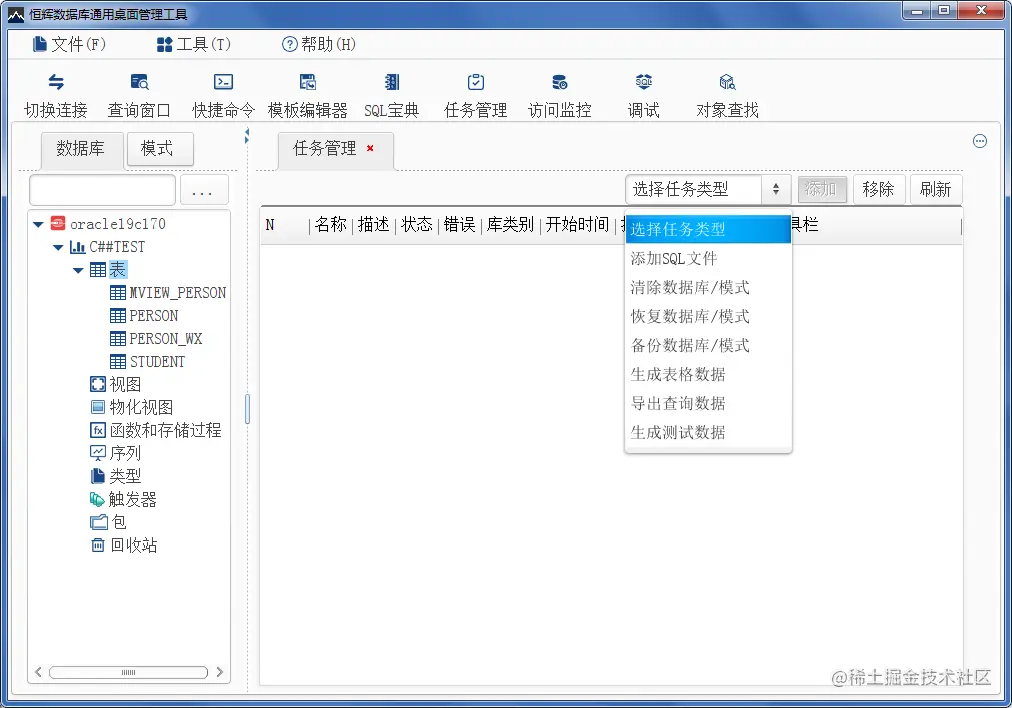Collapse the C##TEST schema node
This screenshot has height=708, width=1012.
[58, 247]
